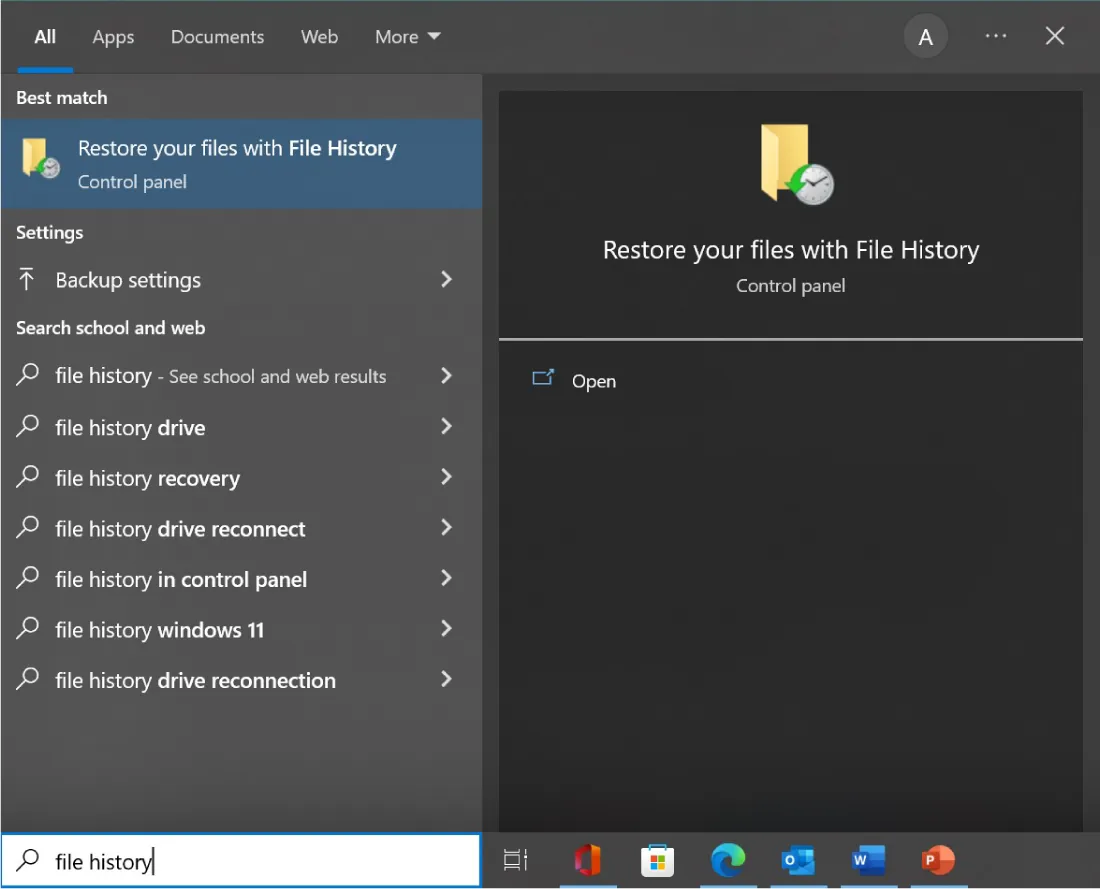The height and width of the screenshot is (889, 1100).
Task: Expand the More search filter dropdown
Action: point(407,36)
